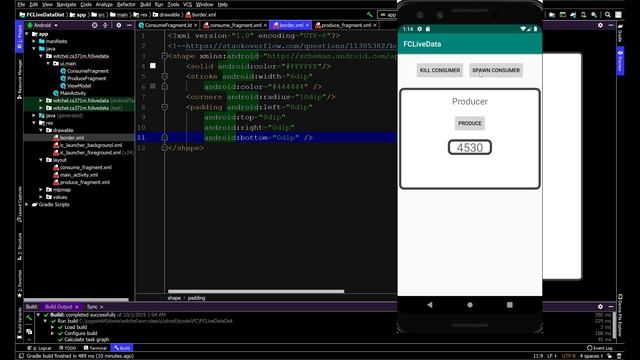Image resolution: width=640 pixels, height=360 pixels.
Task: Click the green Make Project hammer icon
Action: tap(369, 15)
